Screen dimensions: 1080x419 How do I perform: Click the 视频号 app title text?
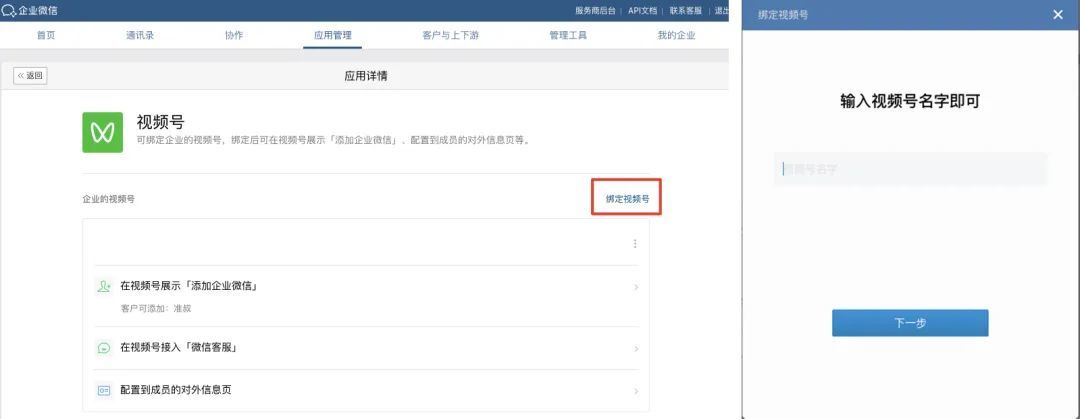click(160, 122)
